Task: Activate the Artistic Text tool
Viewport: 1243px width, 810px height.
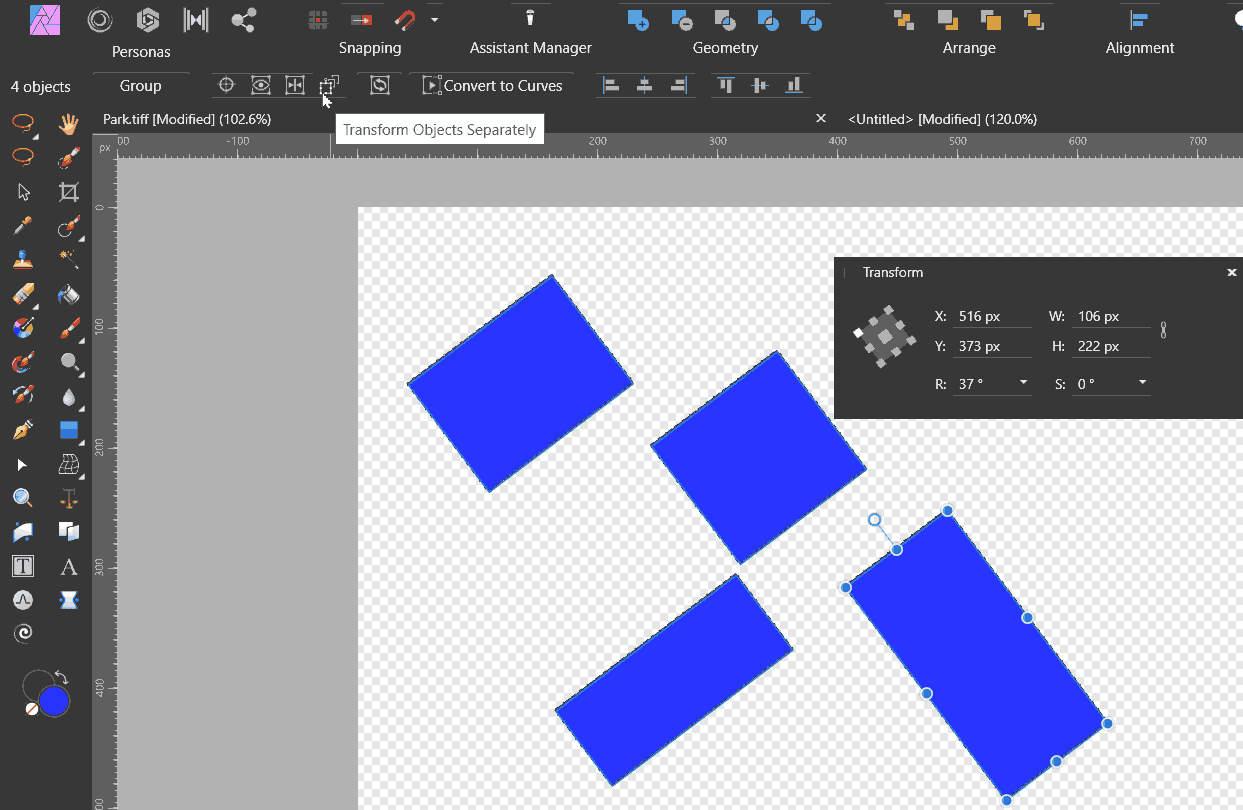Action: click(x=68, y=567)
